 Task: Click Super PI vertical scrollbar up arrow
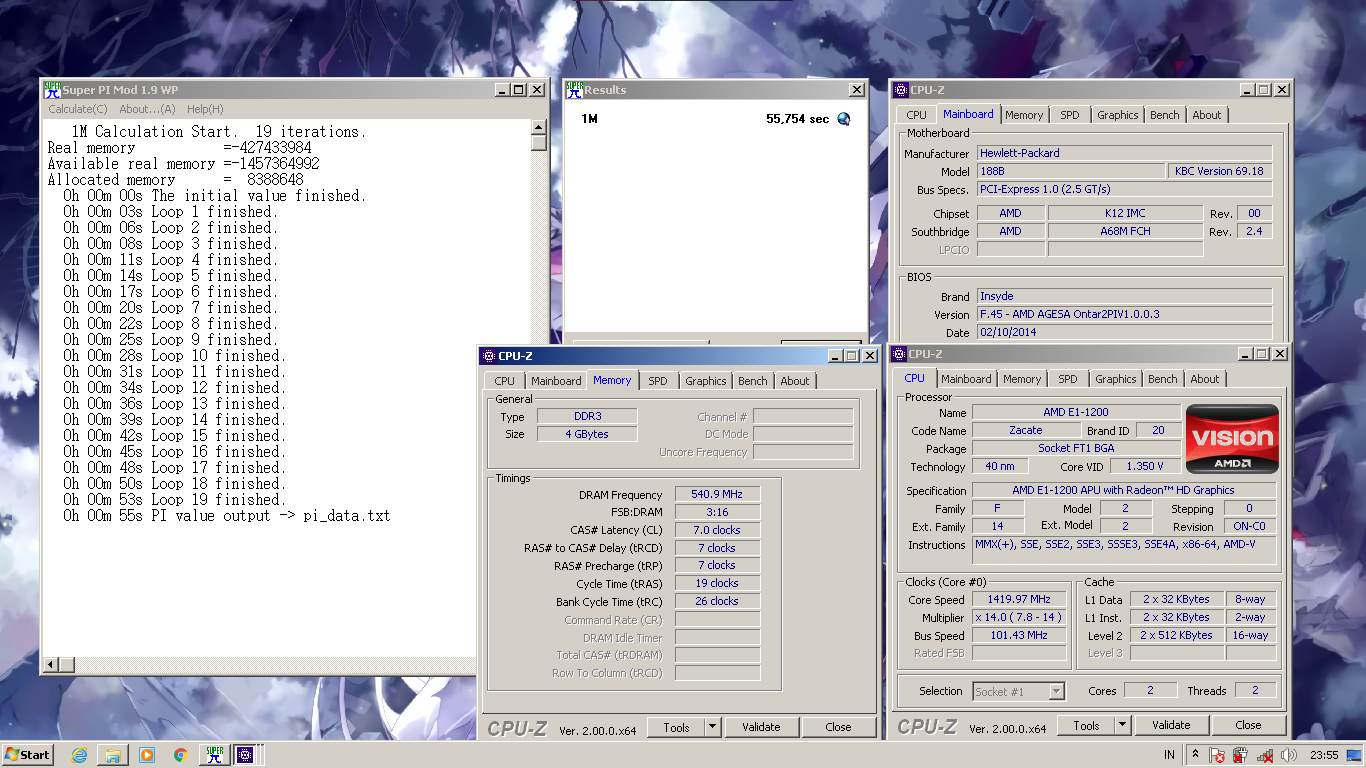pos(539,127)
